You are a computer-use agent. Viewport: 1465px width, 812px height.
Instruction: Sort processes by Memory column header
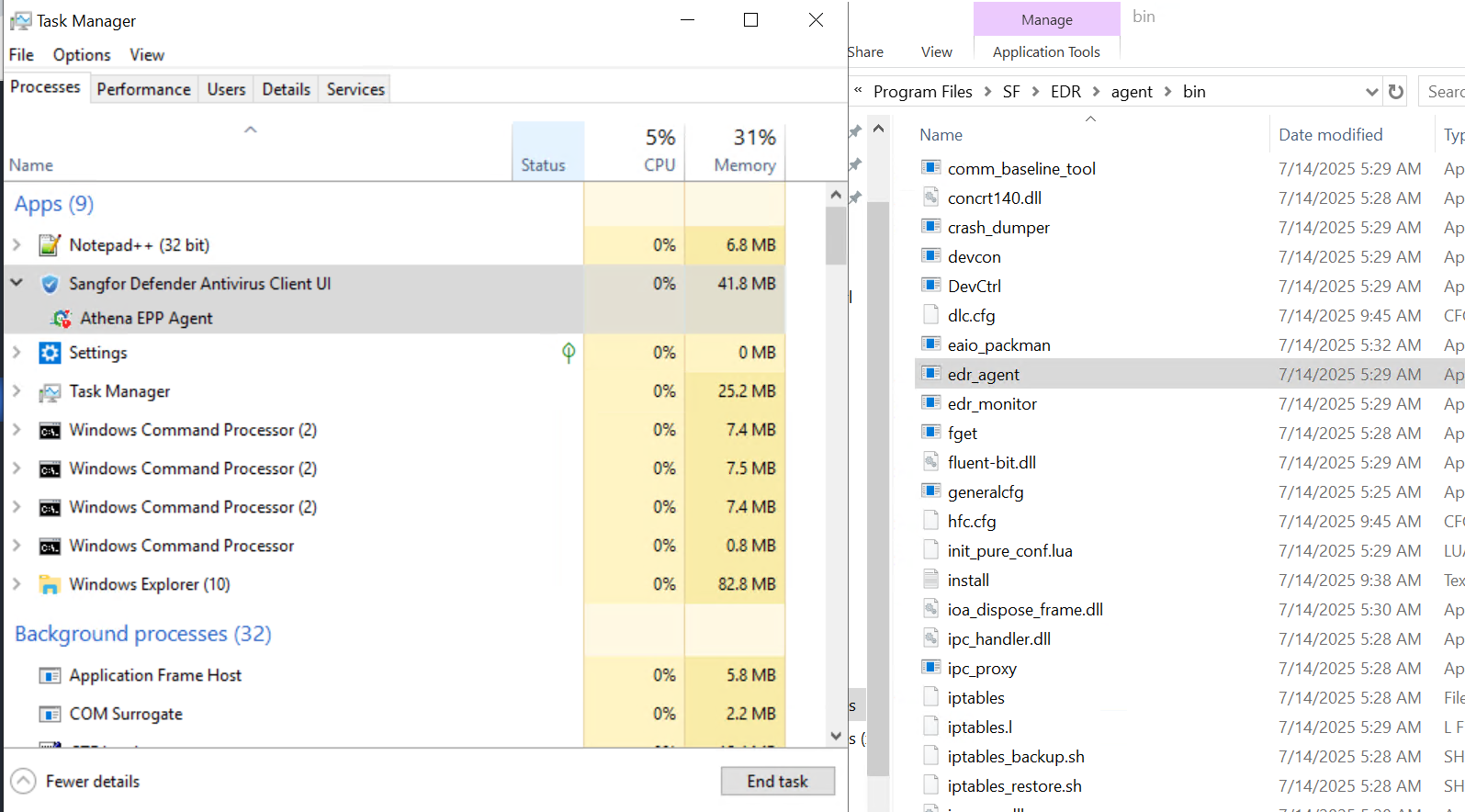click(x=735, y=151)
